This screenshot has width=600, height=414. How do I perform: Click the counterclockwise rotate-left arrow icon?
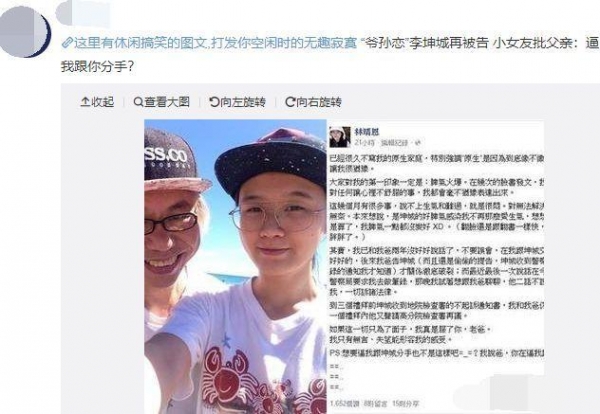click(214, 102)
